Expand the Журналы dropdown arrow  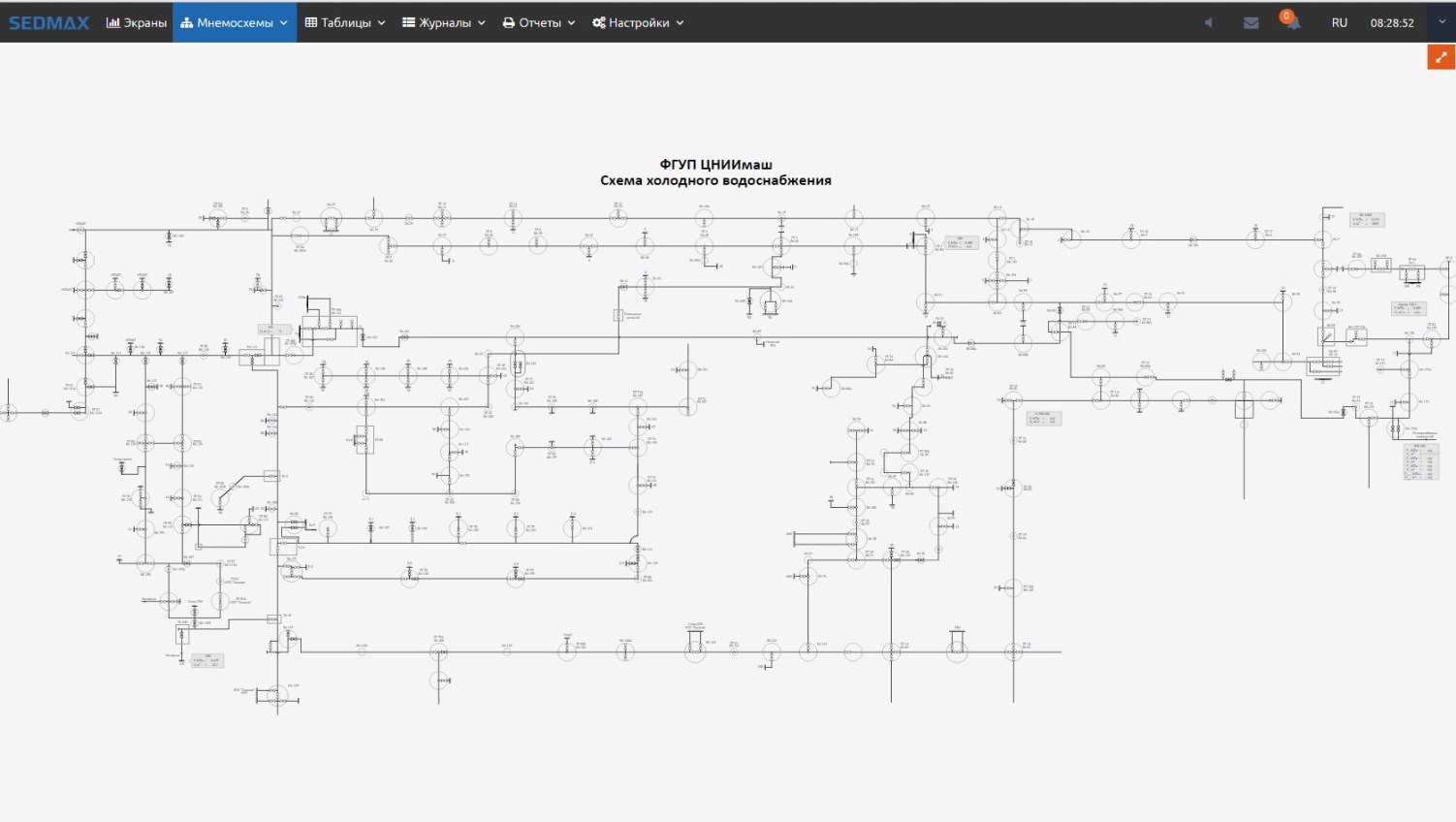(482, 23)
